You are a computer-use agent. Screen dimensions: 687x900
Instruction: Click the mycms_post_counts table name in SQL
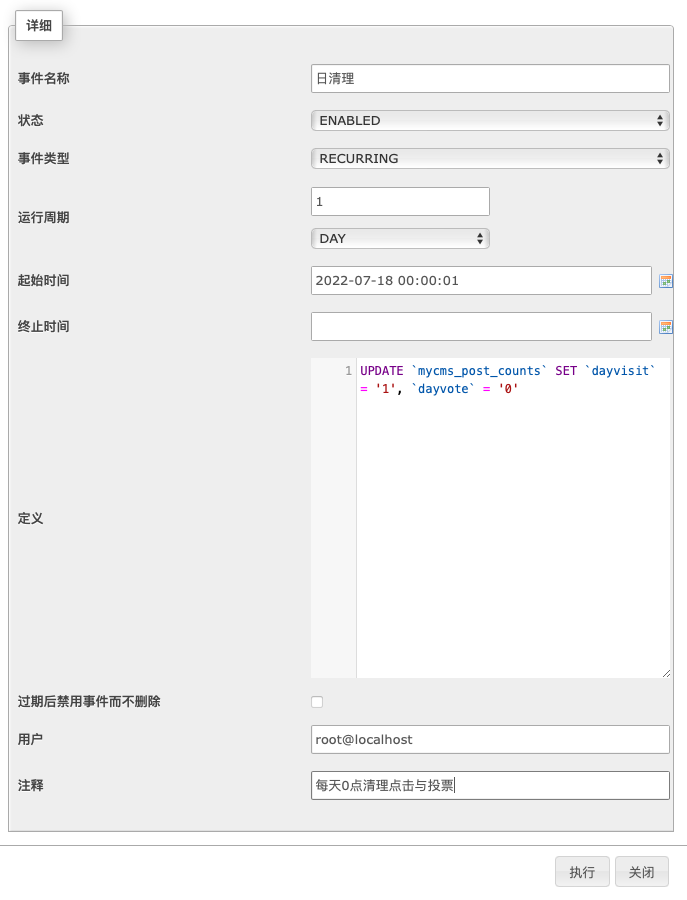tap(482, 370)
